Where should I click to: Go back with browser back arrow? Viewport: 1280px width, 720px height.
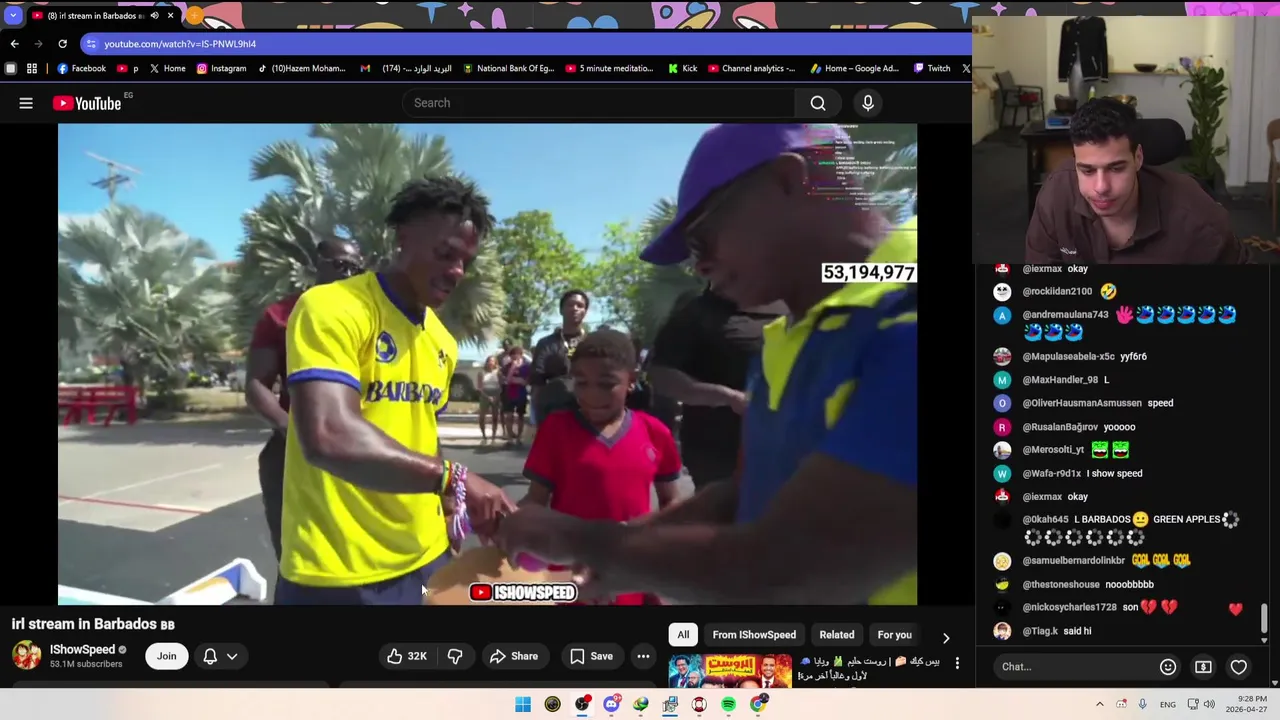tap(14, 44)
